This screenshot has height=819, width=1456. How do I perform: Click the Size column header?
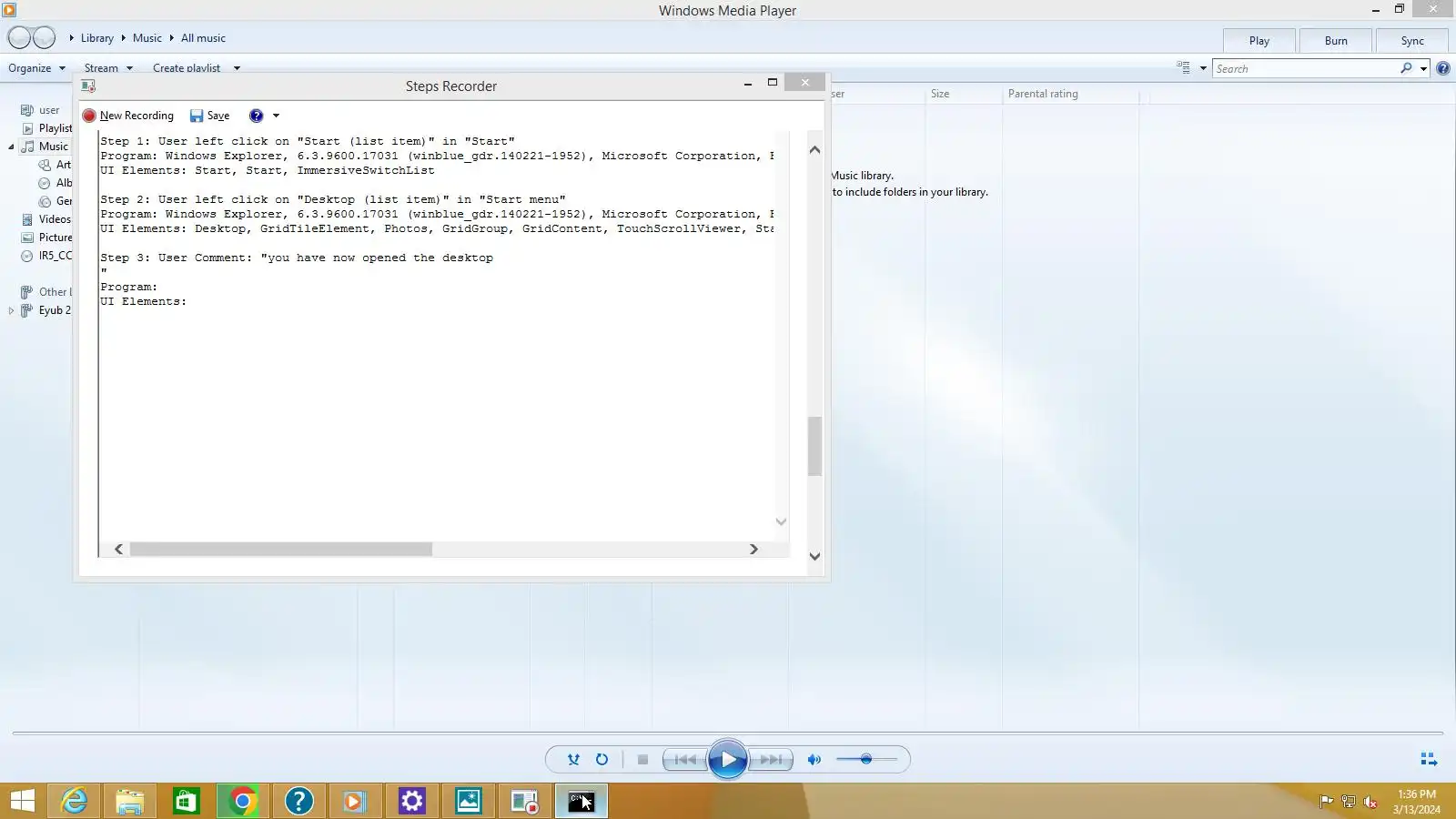[x=940, y=94]
